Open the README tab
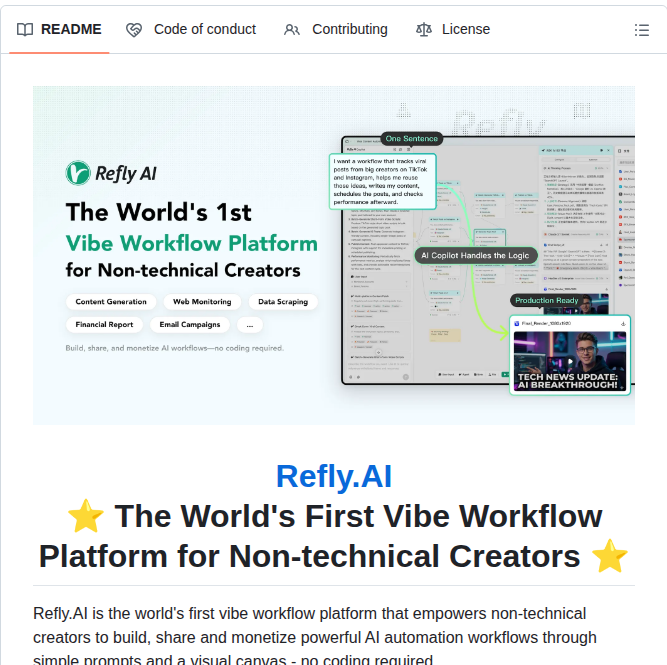Screen dimensions: 667x665 [59, 29]
